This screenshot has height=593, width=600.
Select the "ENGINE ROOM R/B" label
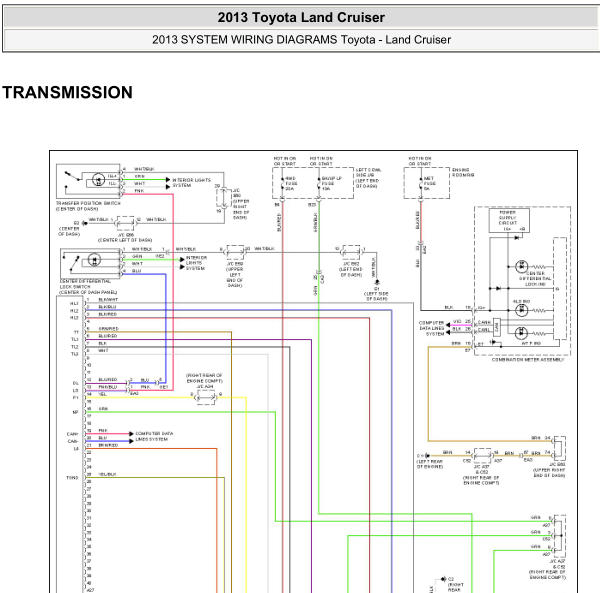(x=463, y=173)
